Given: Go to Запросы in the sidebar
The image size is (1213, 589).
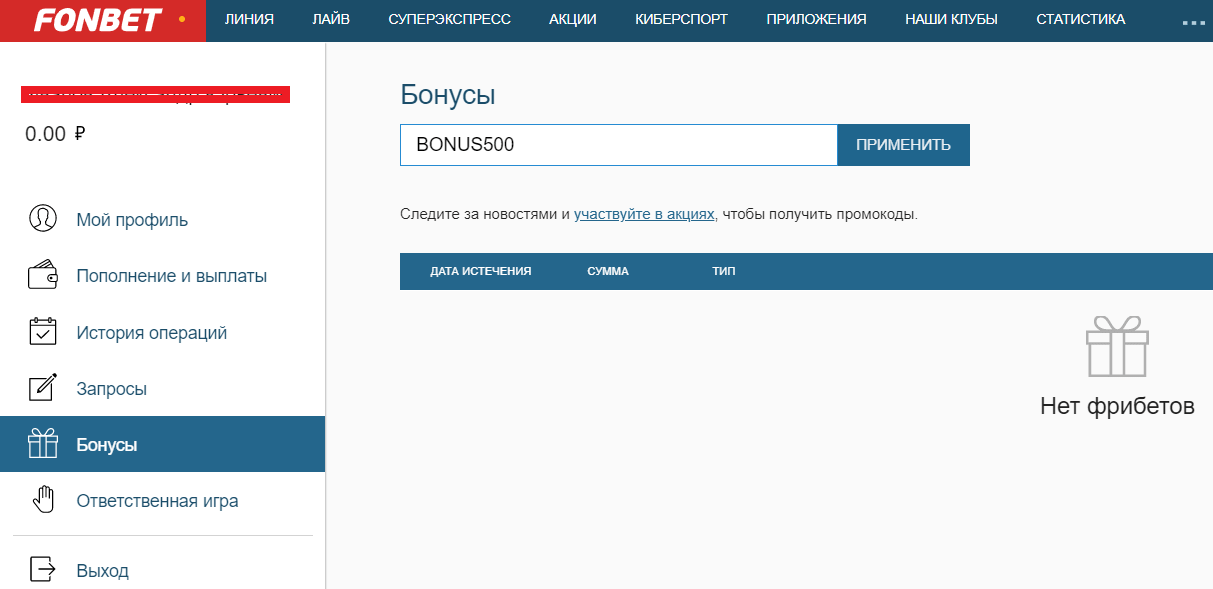Looking at the screenshot, I should tap(112, 389).
